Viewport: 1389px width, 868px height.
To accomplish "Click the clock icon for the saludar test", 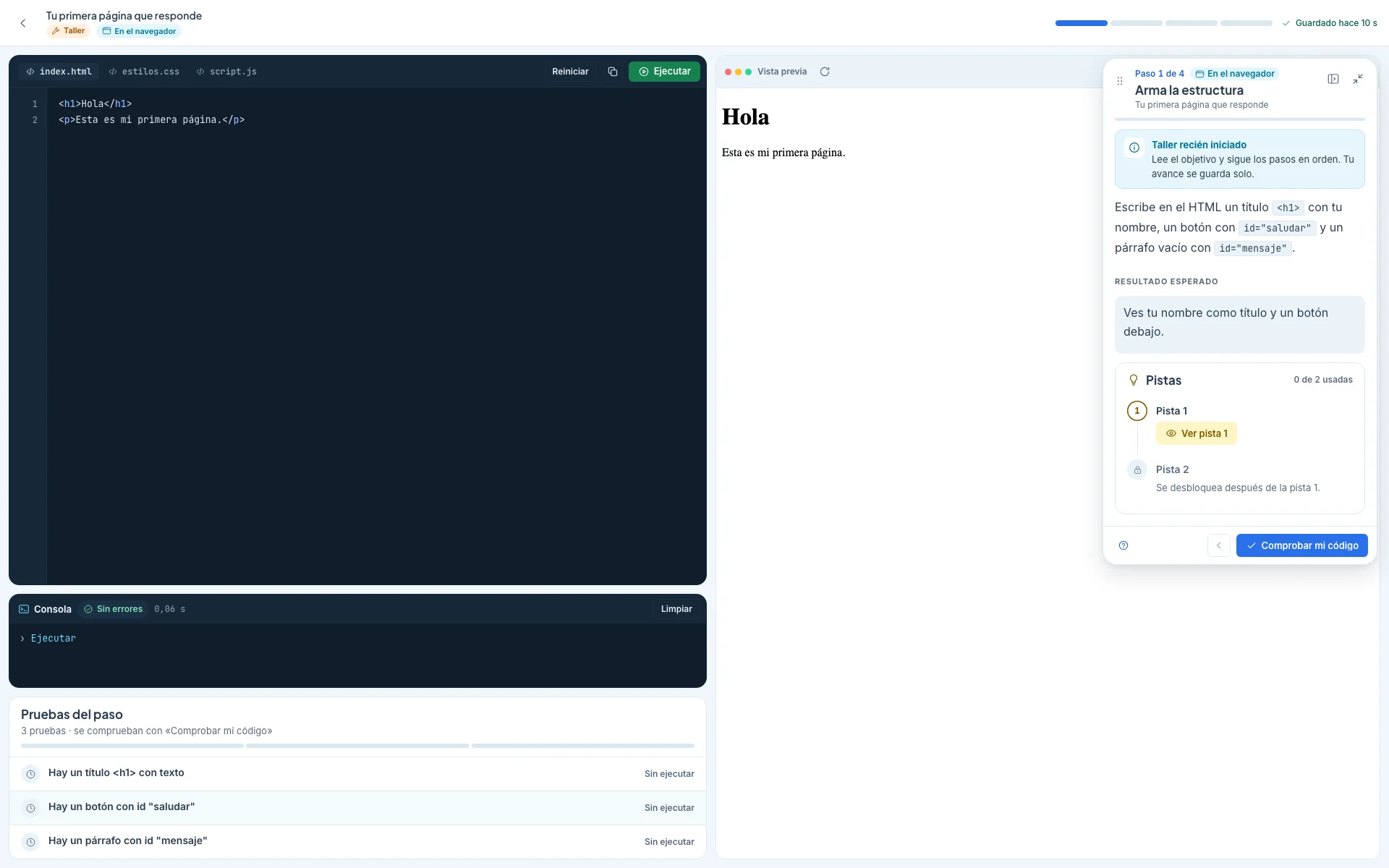I will (x=30, y=808).
